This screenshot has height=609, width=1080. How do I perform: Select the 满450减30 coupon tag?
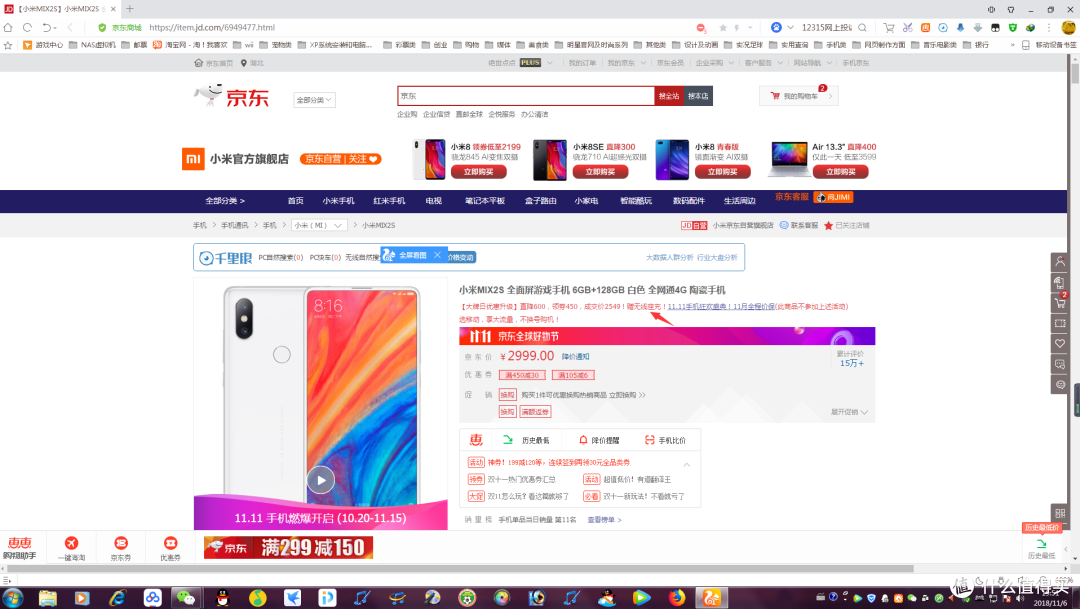point(522,375)
